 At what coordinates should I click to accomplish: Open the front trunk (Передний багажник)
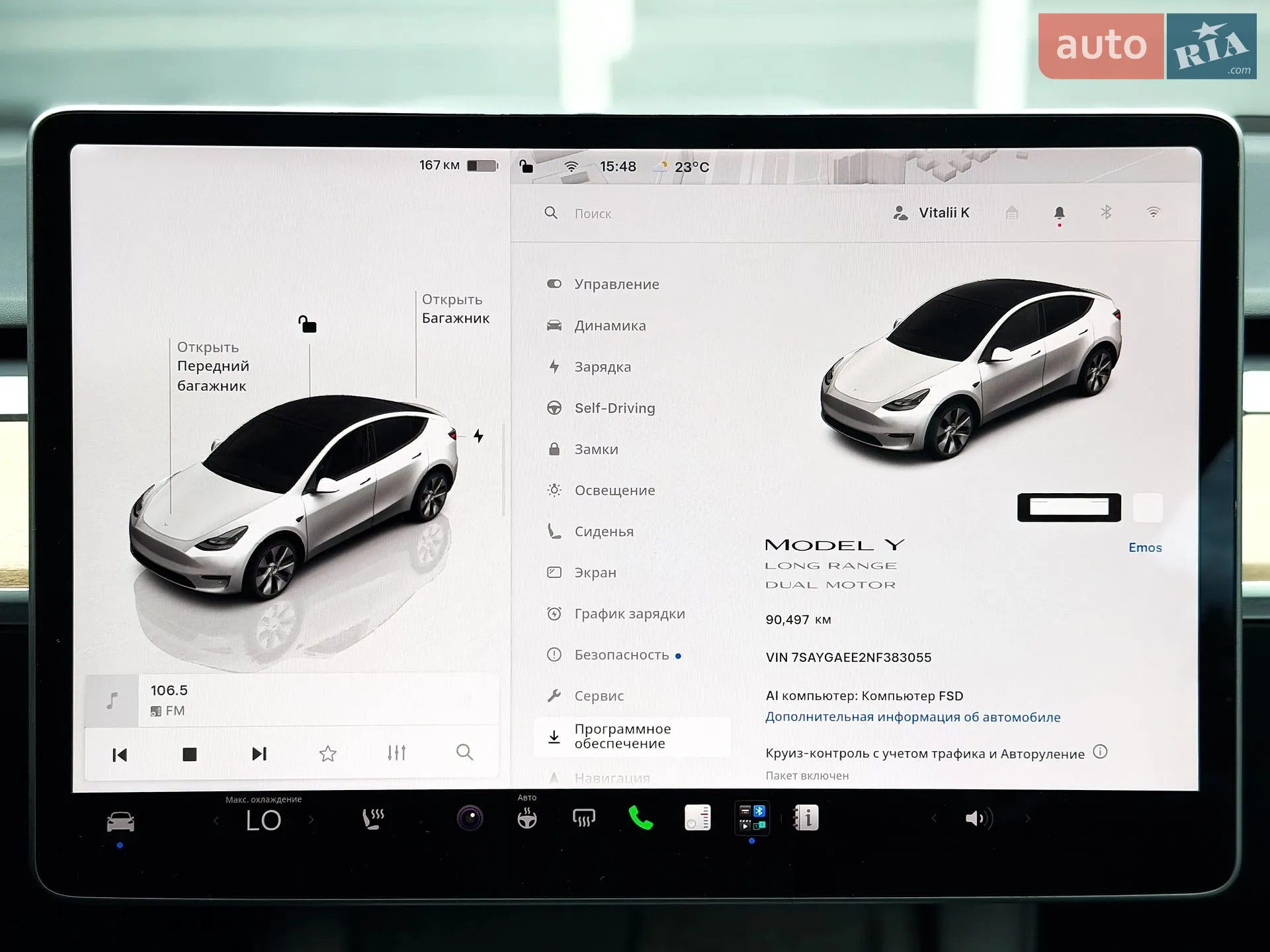[213, 366]
